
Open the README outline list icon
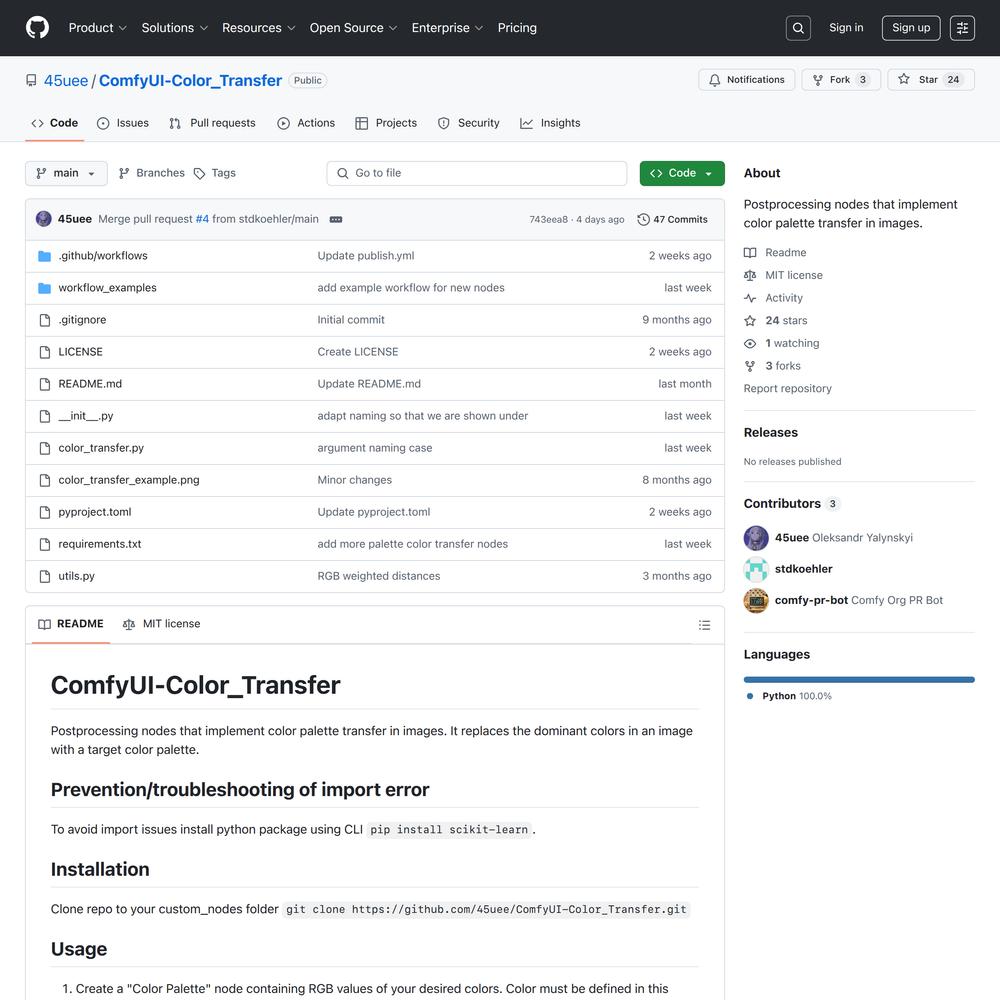(x=704, y=625)
